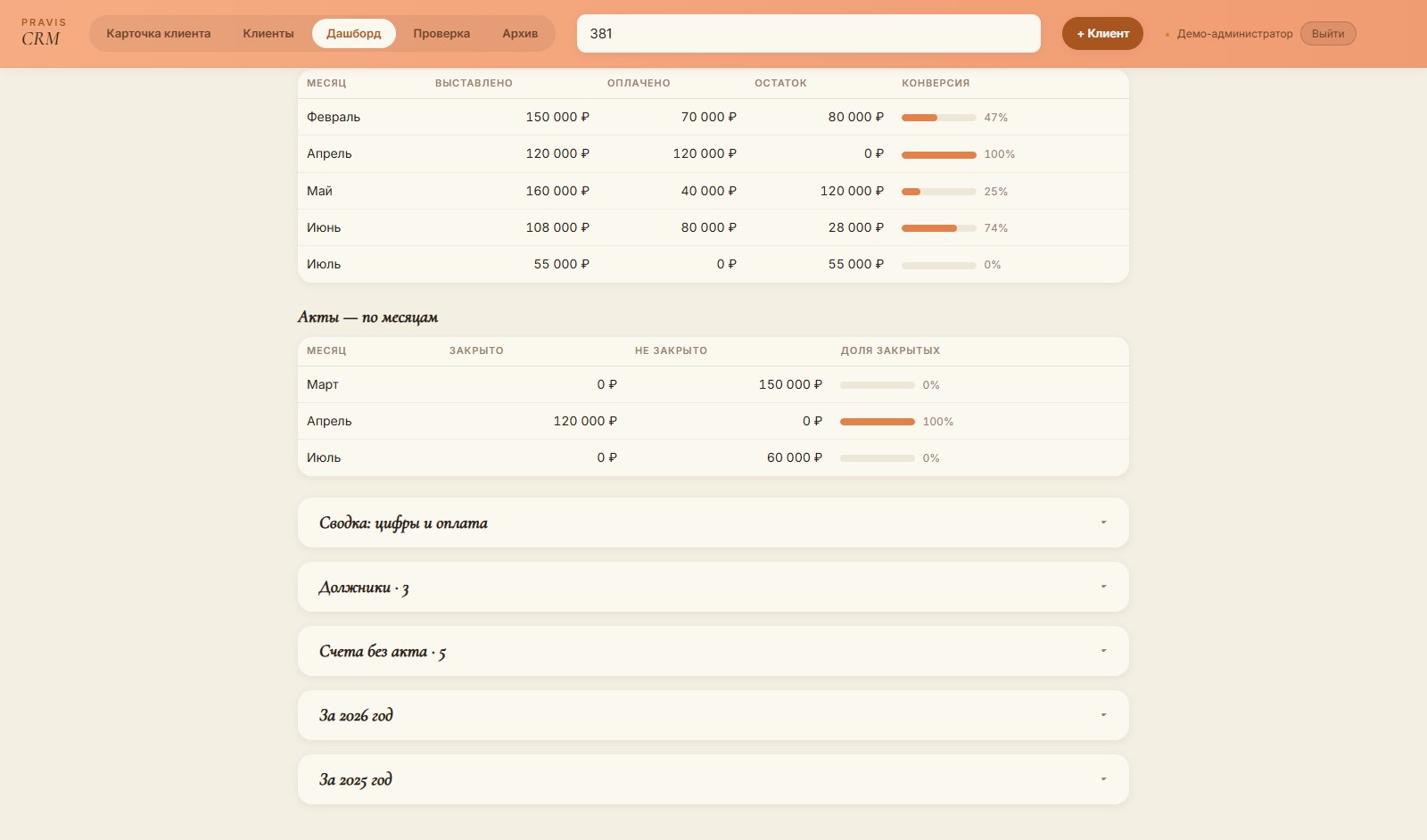Go to the Проверка tab
The image size is (1427, 840).
tap(441, 34)
